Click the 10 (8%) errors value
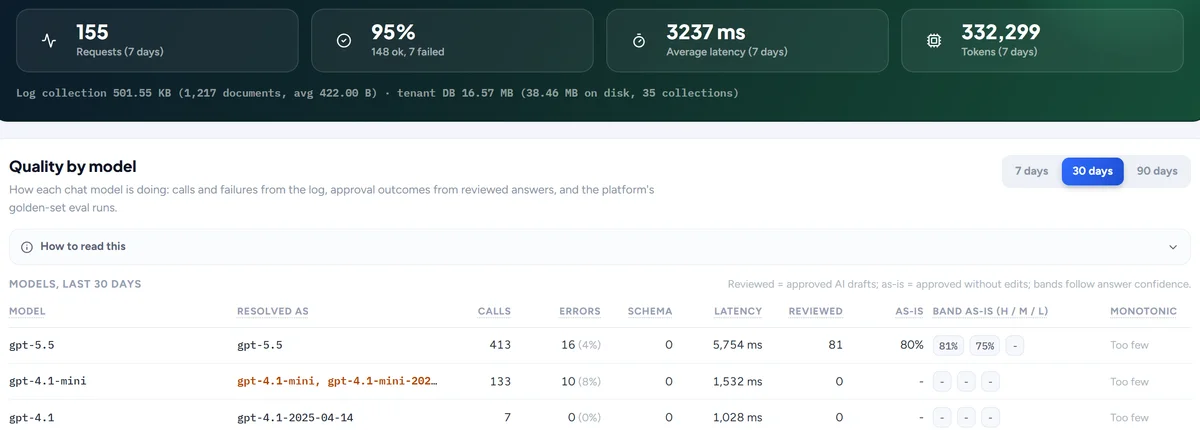 (583, 382)
